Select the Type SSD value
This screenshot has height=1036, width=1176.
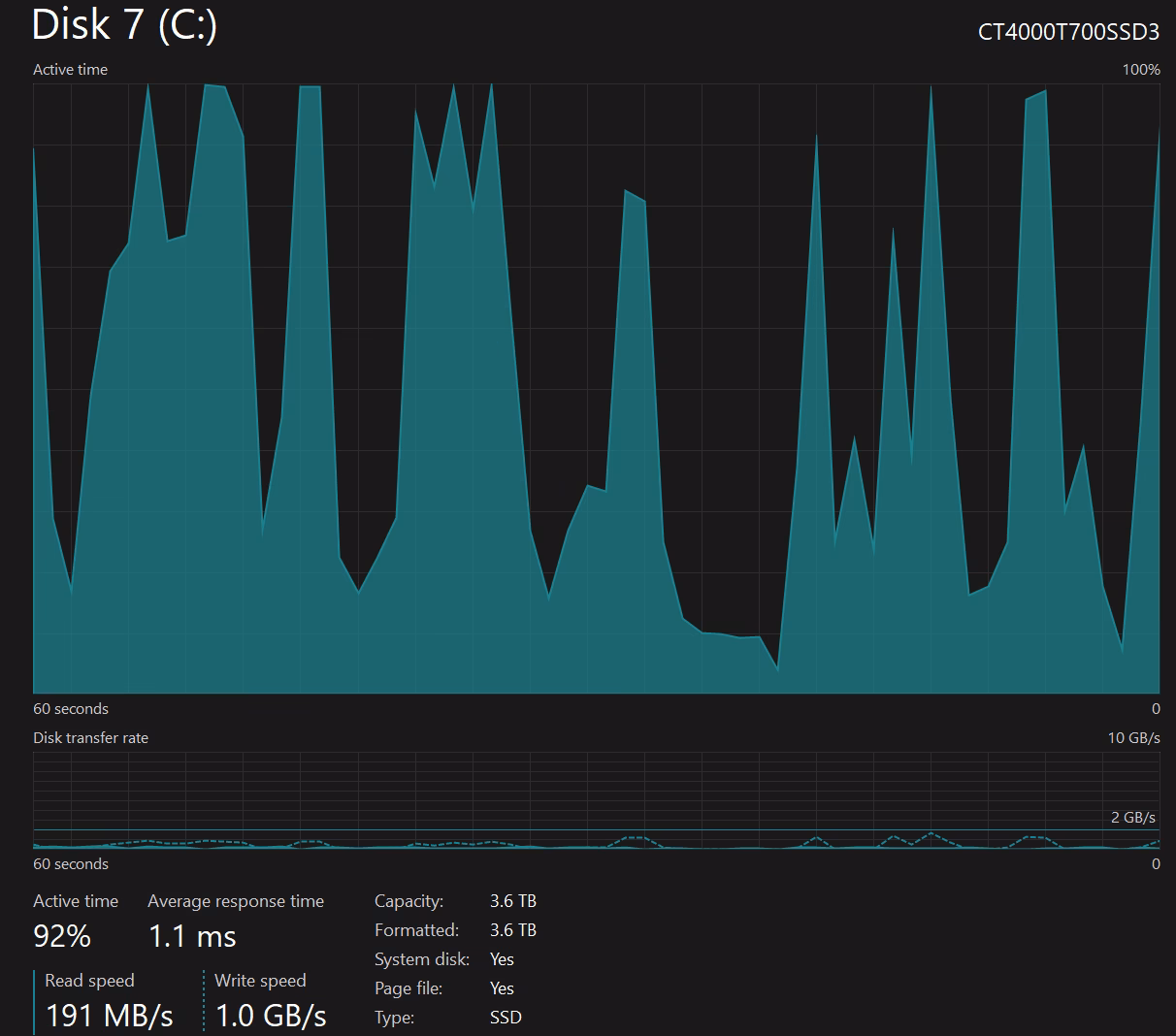pyautogui.click(x=506, y=1018)
